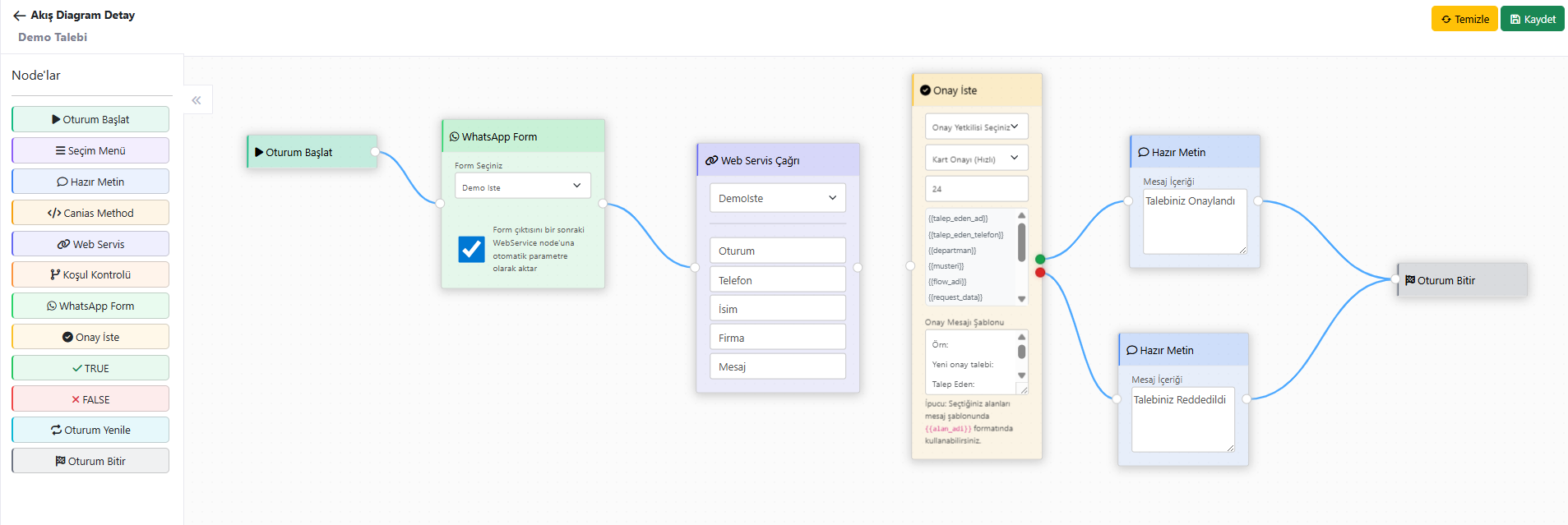Click the Talebiniz Onaylandı message text area
The image size is (1568, 525).
1195,222
